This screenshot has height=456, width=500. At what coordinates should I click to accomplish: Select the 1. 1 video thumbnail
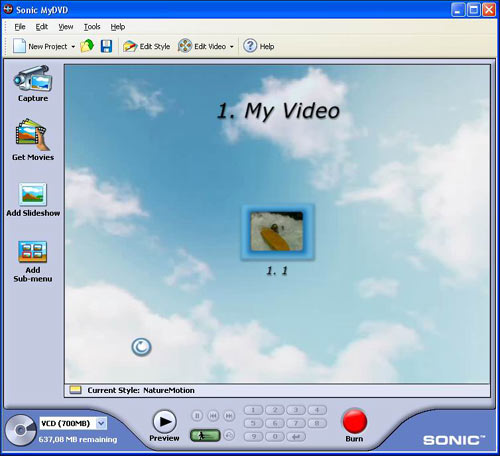point(277,232)
